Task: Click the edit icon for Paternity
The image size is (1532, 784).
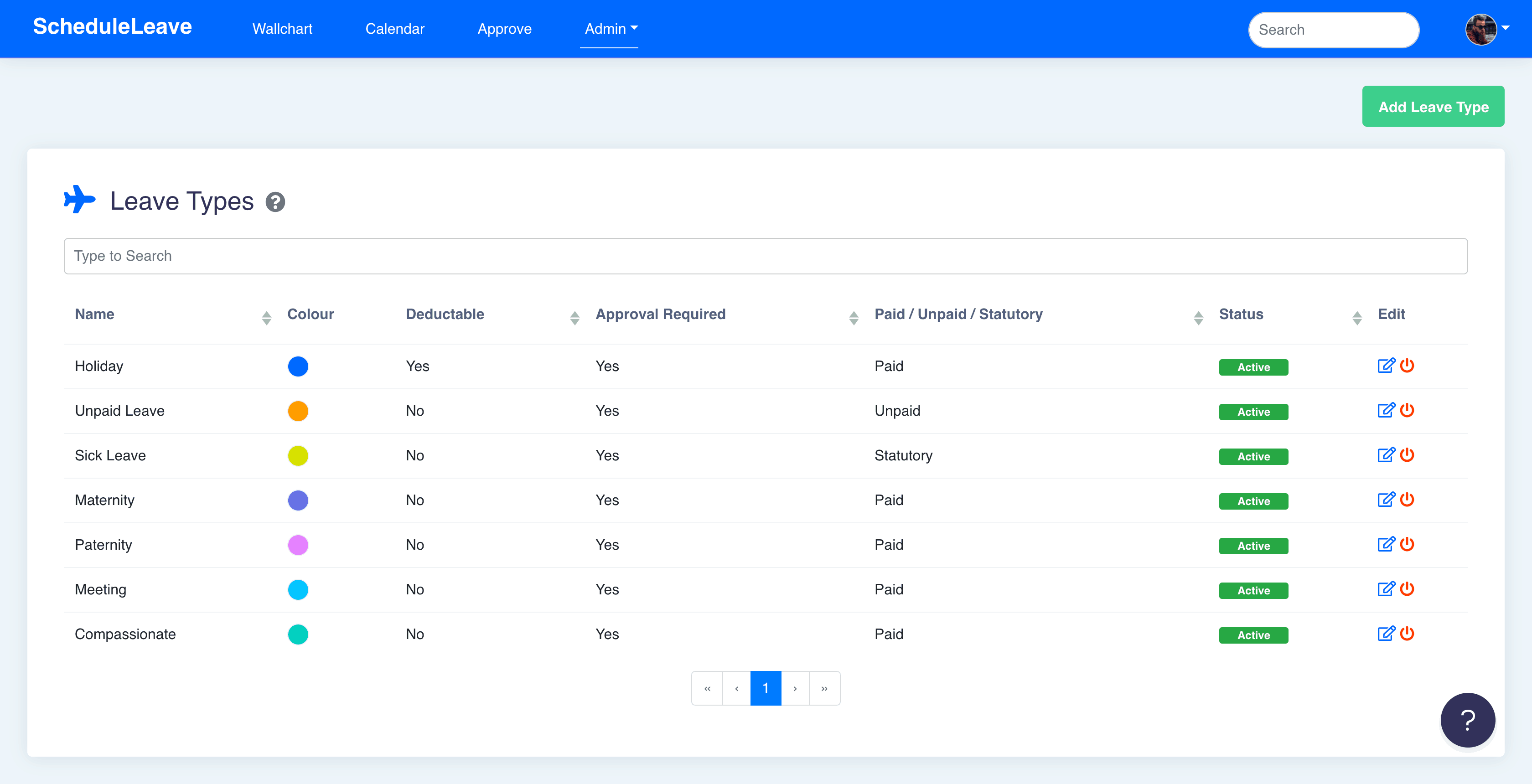Action: point(1385,544)
